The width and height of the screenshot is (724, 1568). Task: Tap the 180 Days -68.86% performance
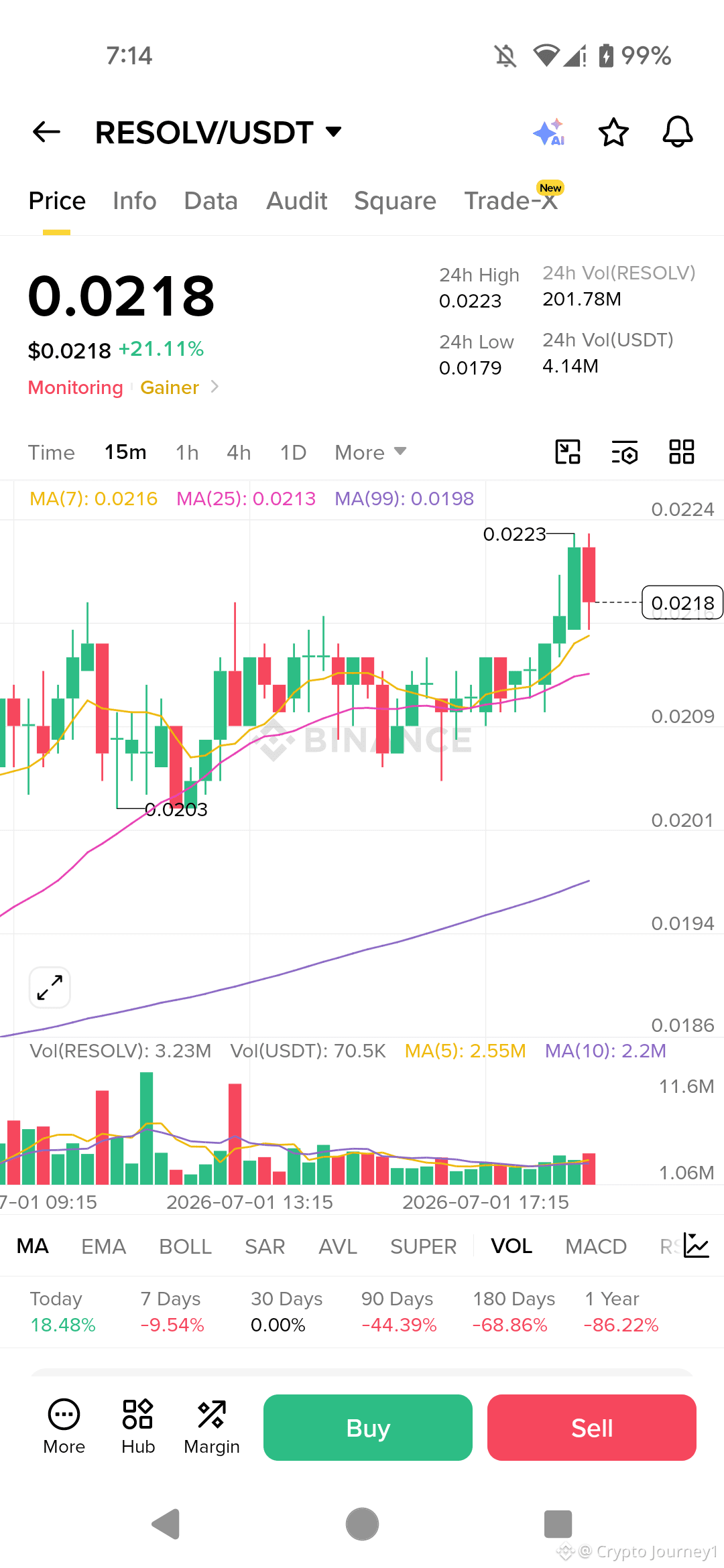point(514,1311)
